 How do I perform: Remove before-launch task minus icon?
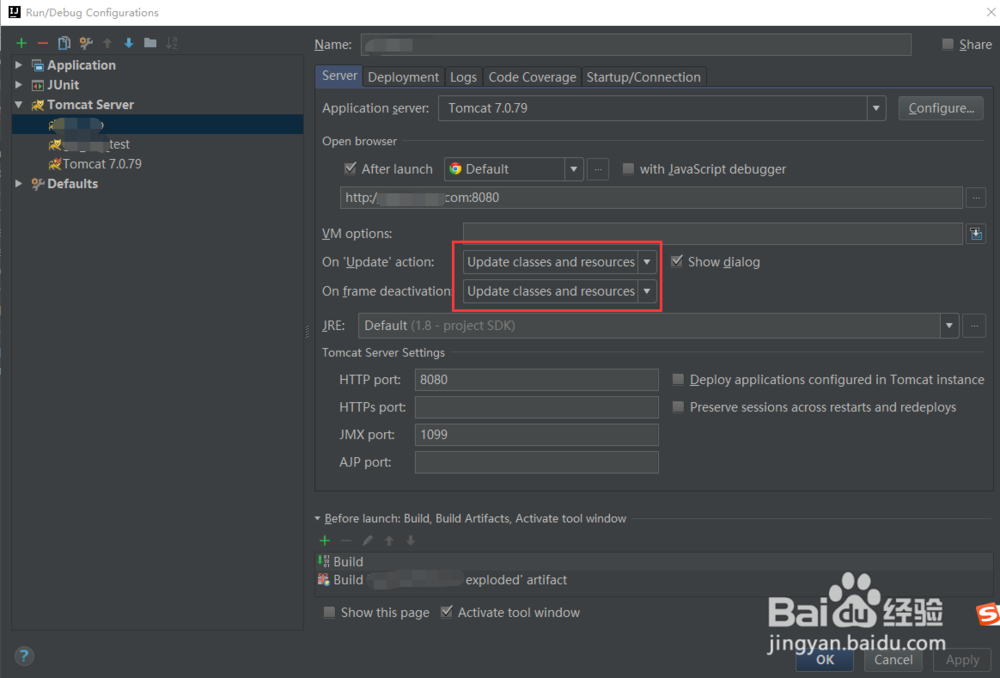point(346,541)
